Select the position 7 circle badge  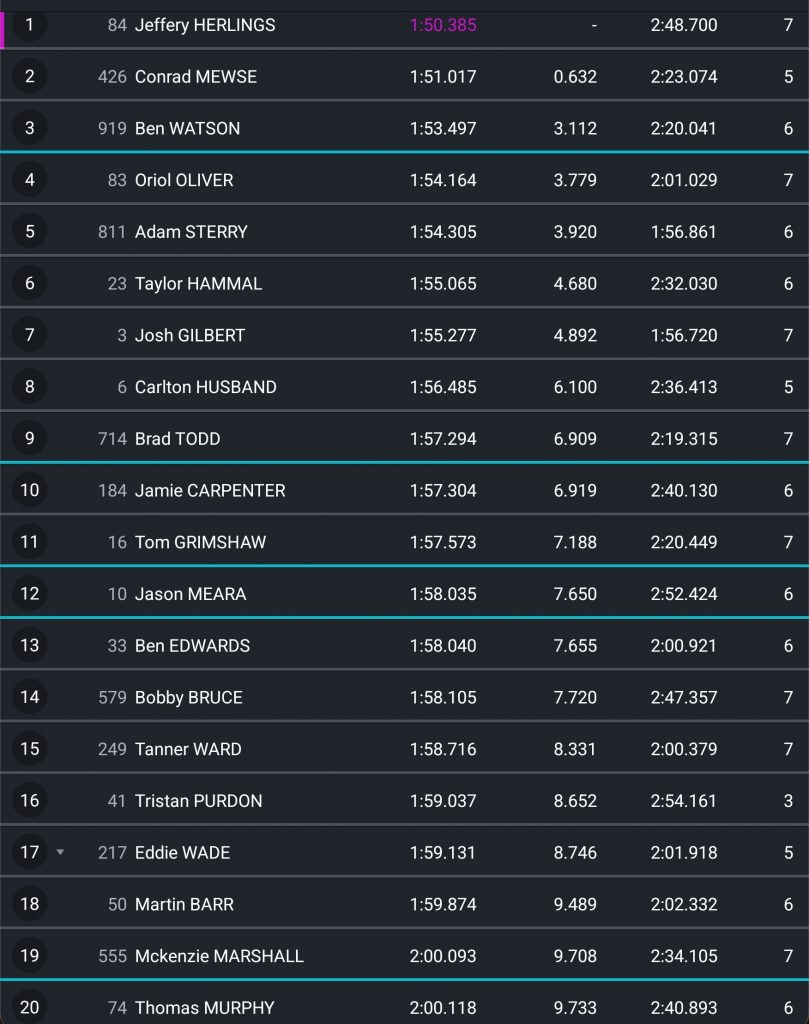pos(30,335)
